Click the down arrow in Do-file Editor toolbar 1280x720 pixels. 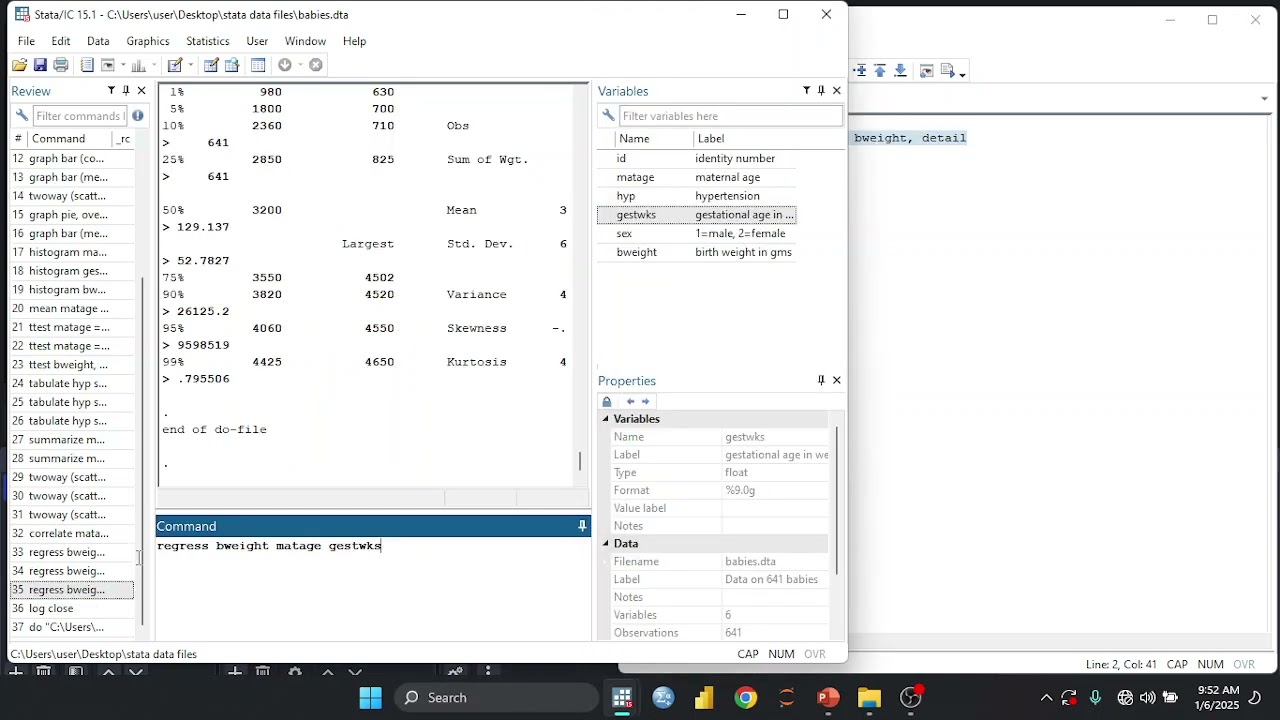900,71
